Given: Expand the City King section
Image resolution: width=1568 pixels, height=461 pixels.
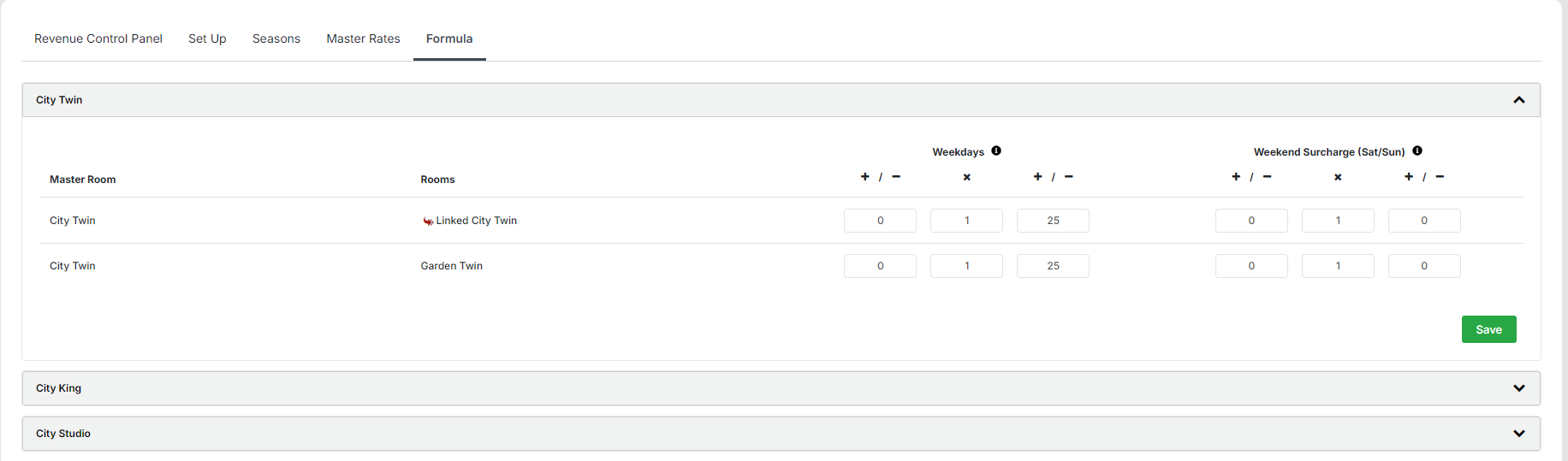Looking at the screenshot, I should [1519, 388].
